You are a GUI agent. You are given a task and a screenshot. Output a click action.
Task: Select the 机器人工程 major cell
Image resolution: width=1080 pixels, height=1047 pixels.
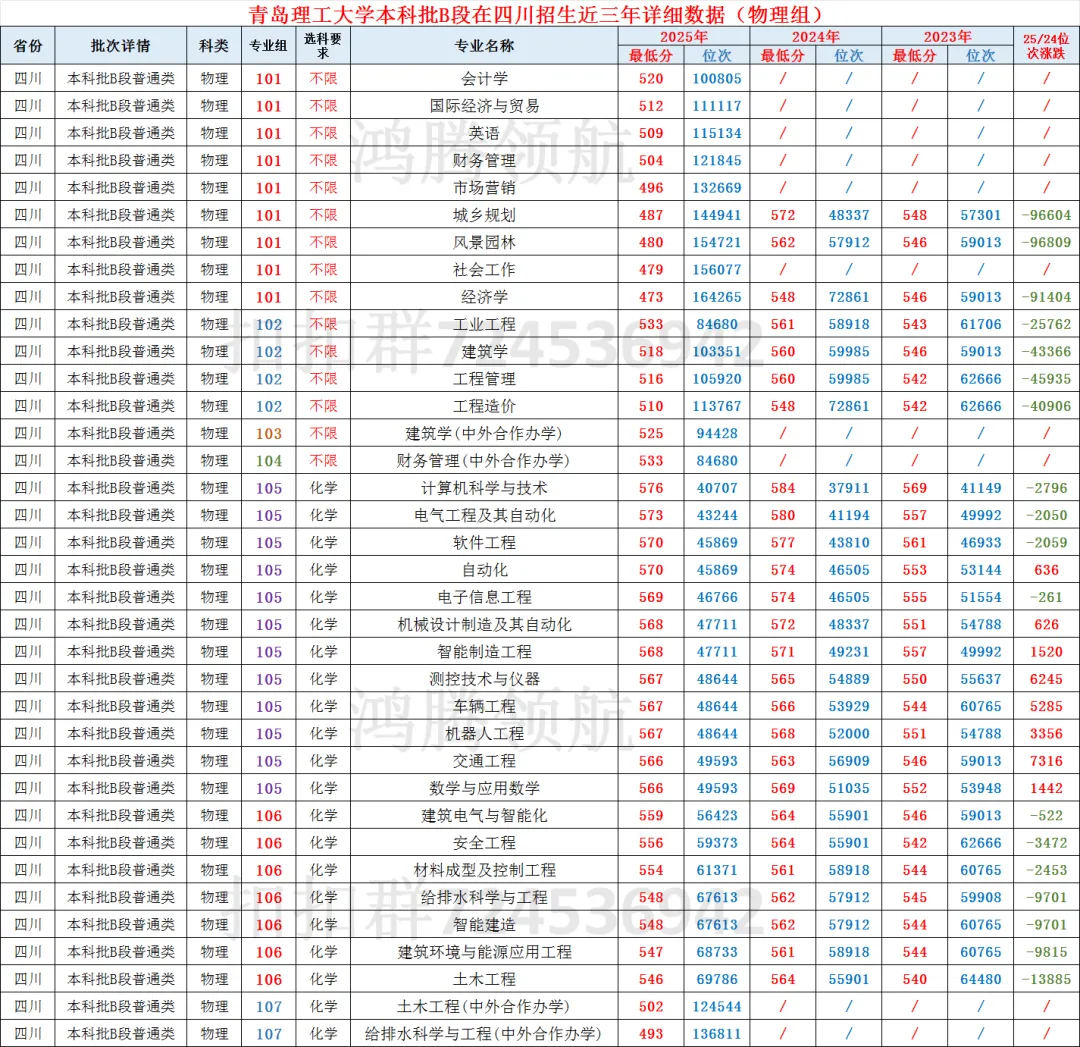484,734
